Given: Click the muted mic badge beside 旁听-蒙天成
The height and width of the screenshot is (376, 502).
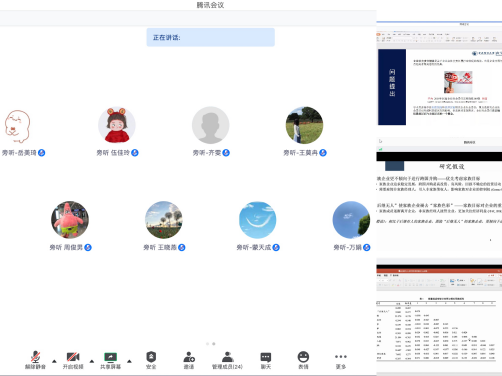Looking at the screenshot, I should [x=276, y=247].
